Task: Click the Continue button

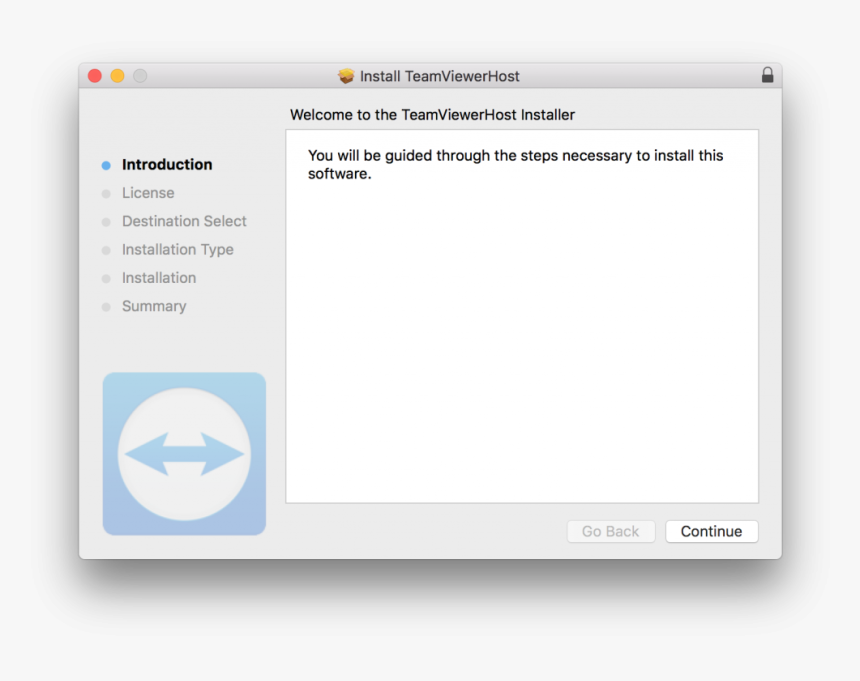Action: point(711,531)
